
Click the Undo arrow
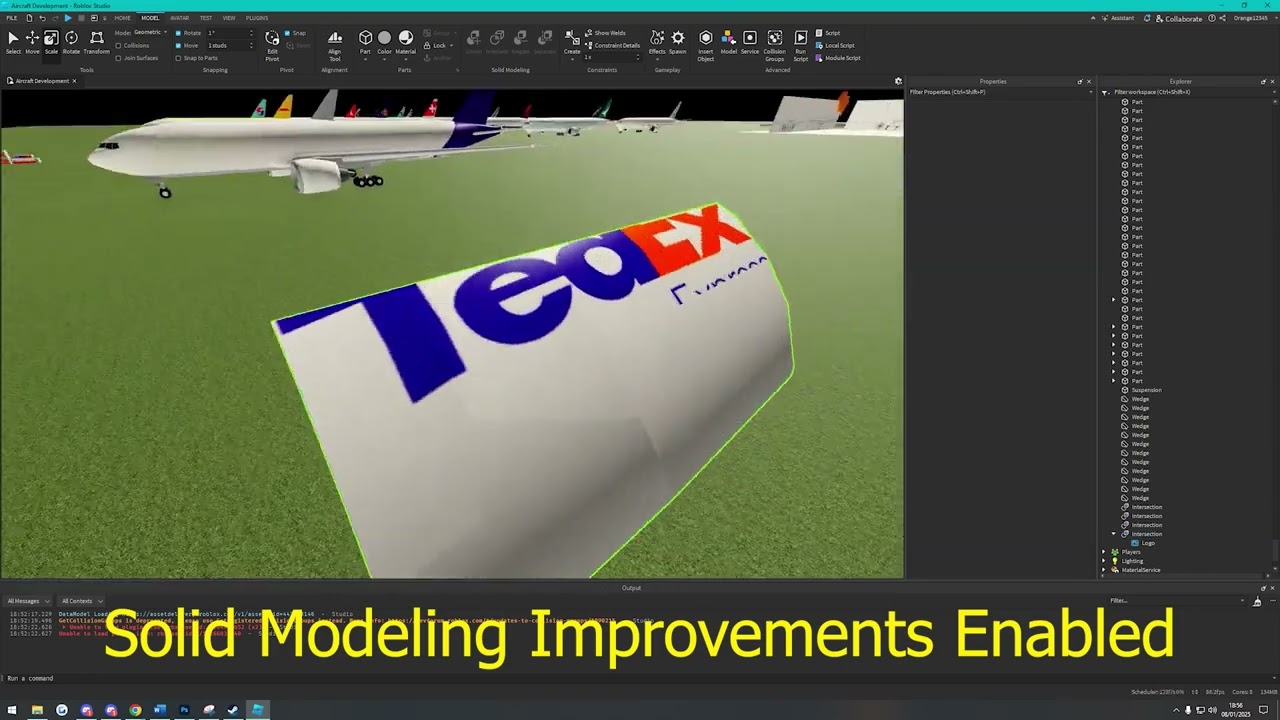(x=42, y=18)
